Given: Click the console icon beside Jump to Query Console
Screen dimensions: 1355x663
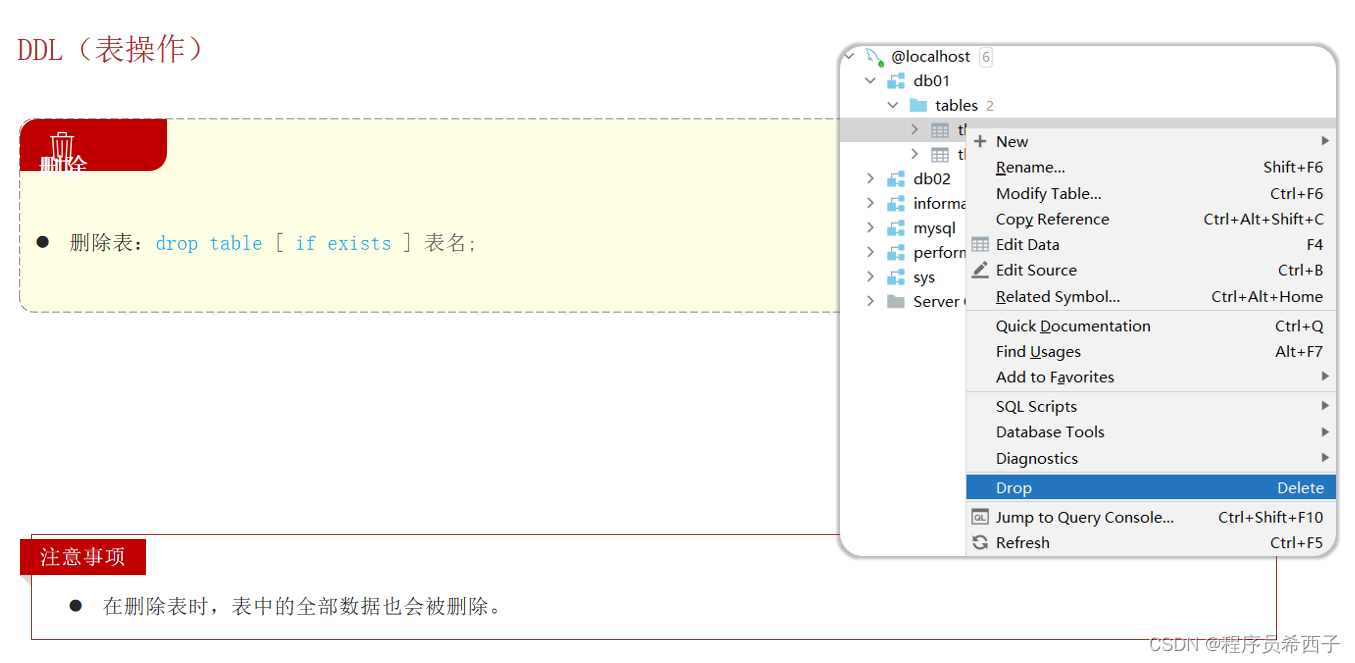Looking at the screenshot, I should [980, 517].
